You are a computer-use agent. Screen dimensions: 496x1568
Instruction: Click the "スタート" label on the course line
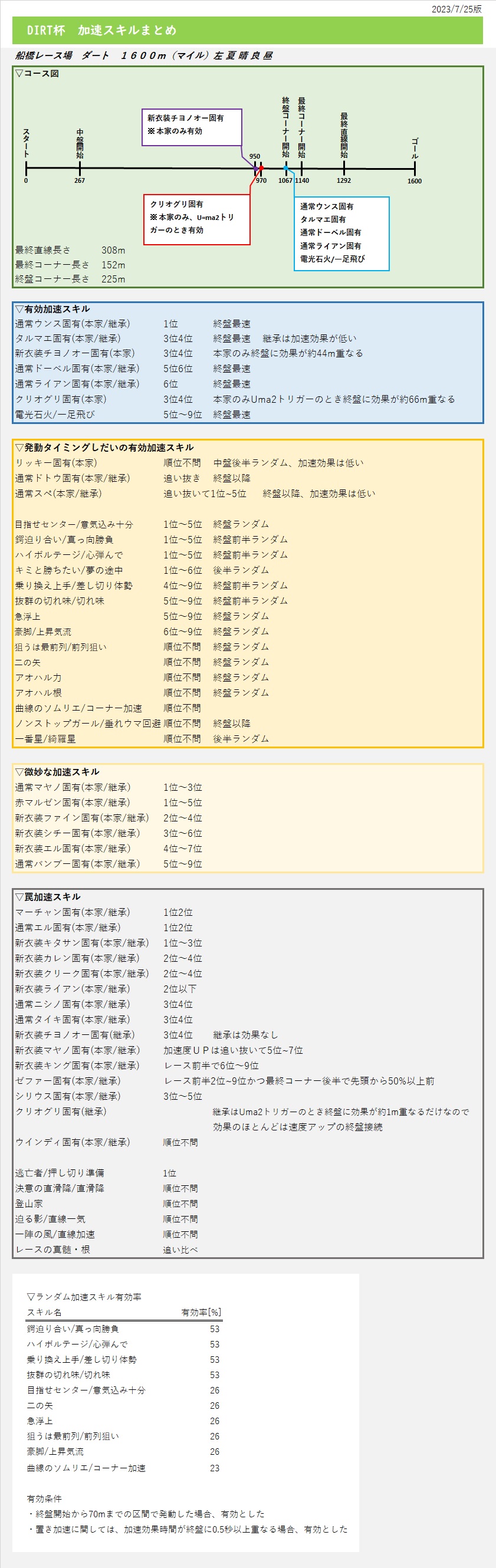26,143
